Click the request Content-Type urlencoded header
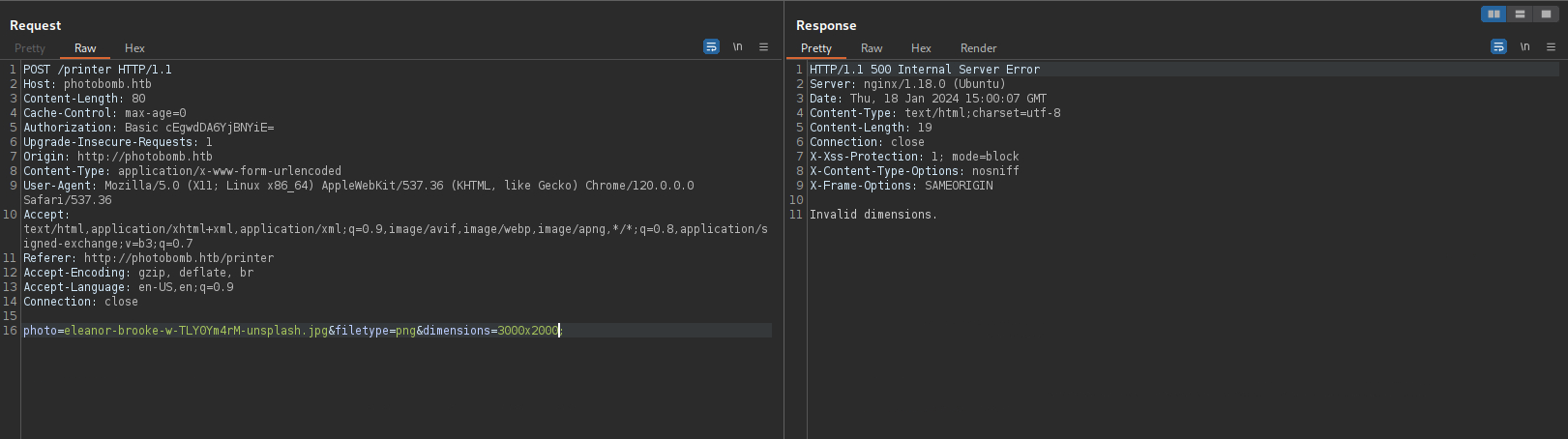1568x439 pixels. point(182,171)
